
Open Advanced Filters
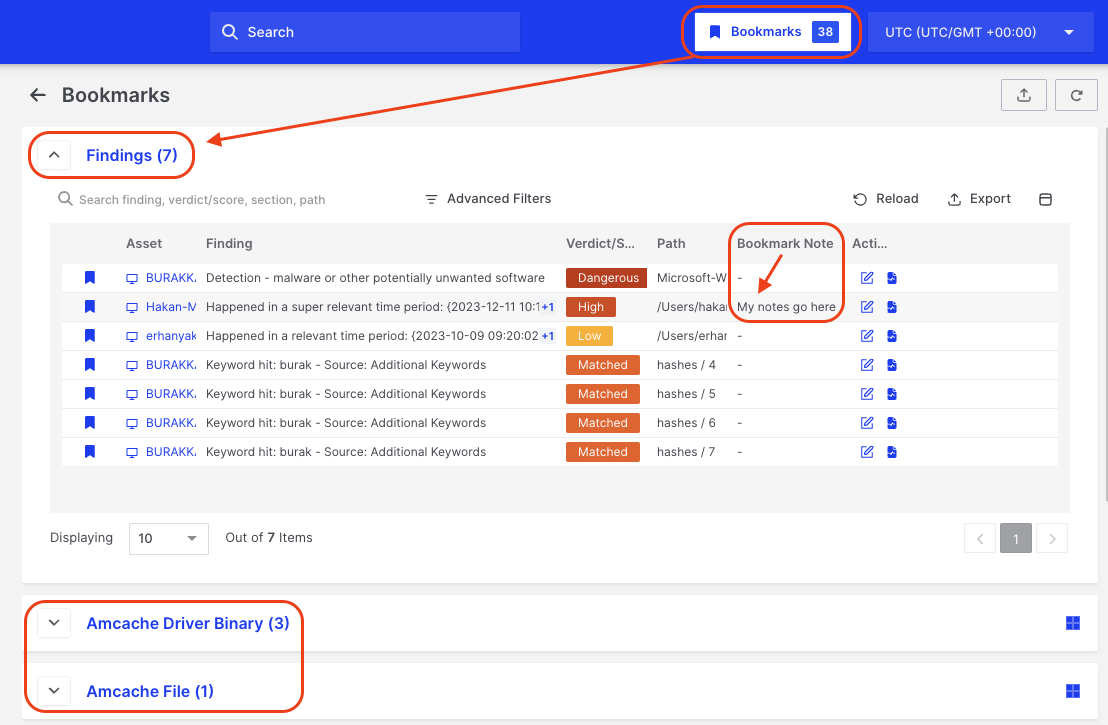[488, 199]
